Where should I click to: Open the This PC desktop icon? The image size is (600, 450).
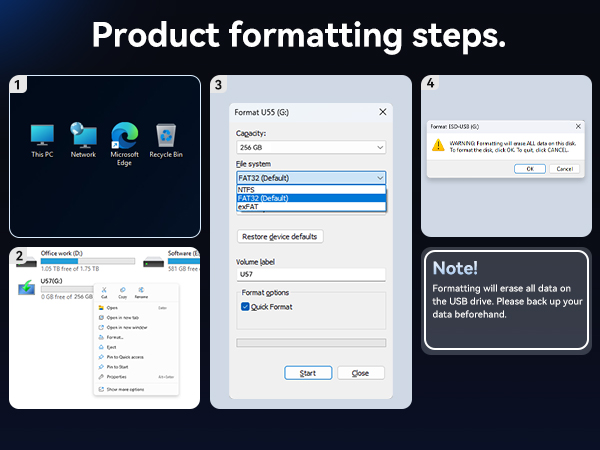pos(42,140)
